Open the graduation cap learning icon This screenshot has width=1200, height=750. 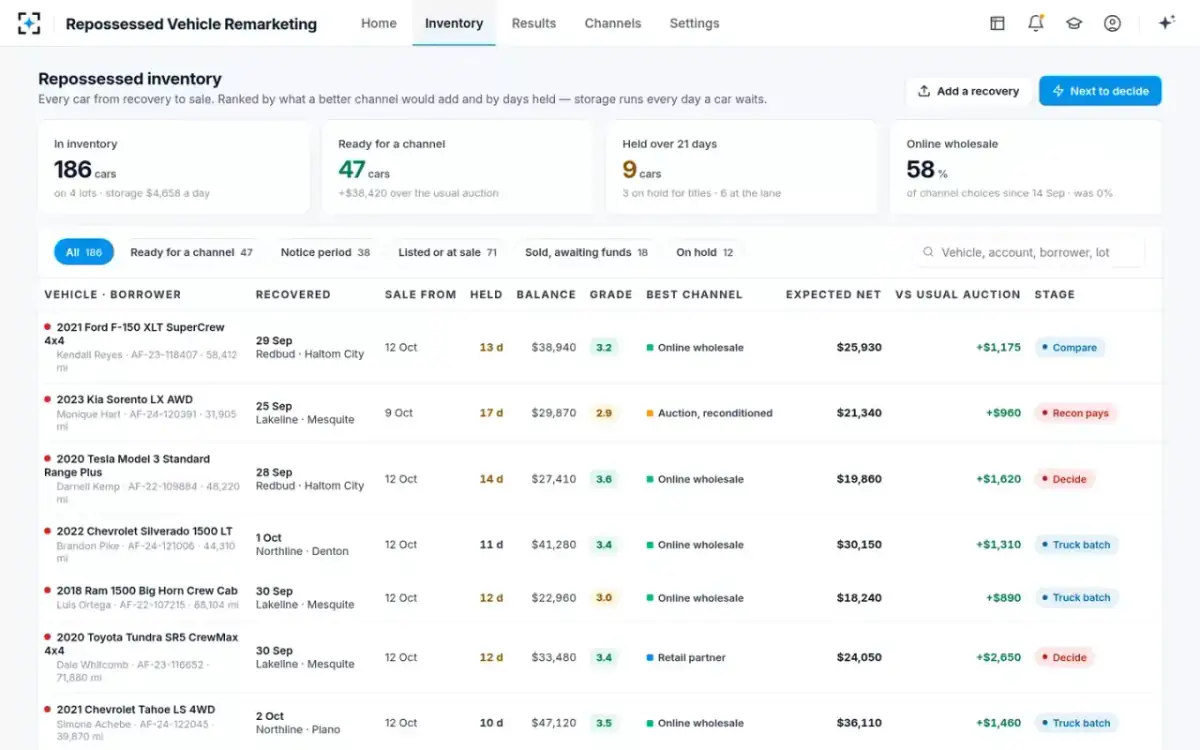coord(1074,23)
